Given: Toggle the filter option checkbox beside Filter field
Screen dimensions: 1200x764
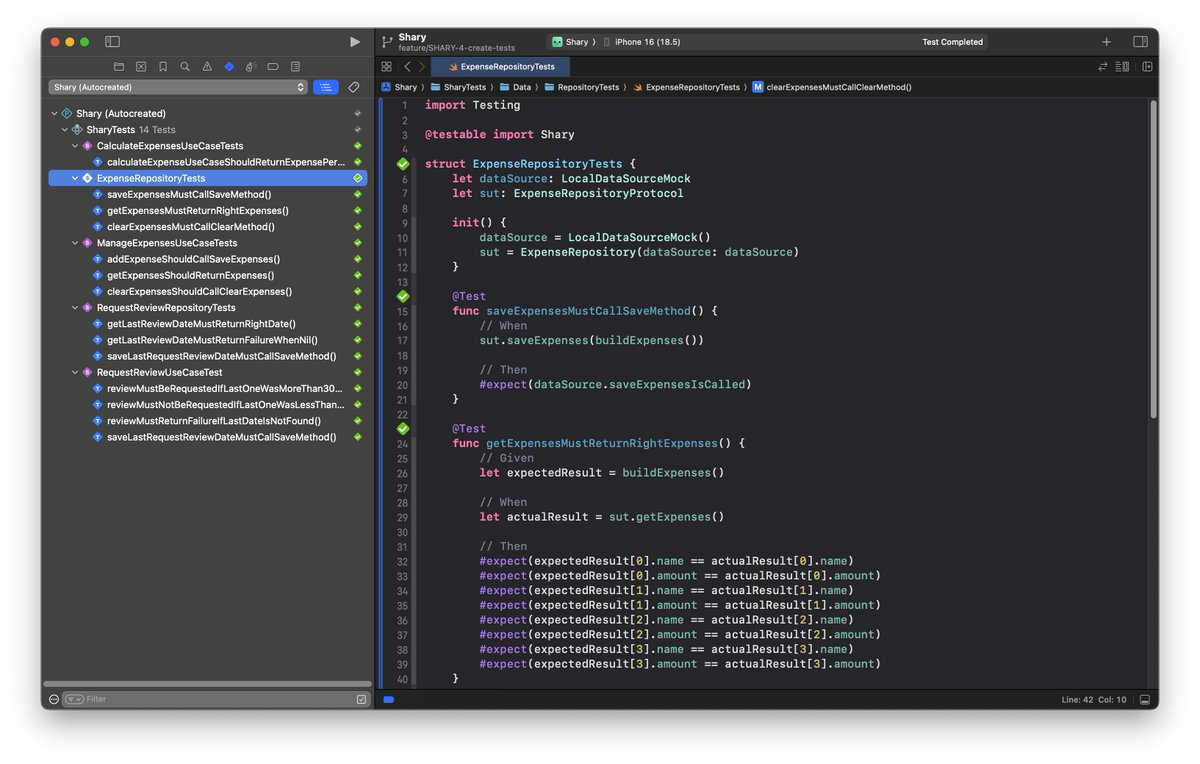Looking at the screenshot, I should click(361, 699).
